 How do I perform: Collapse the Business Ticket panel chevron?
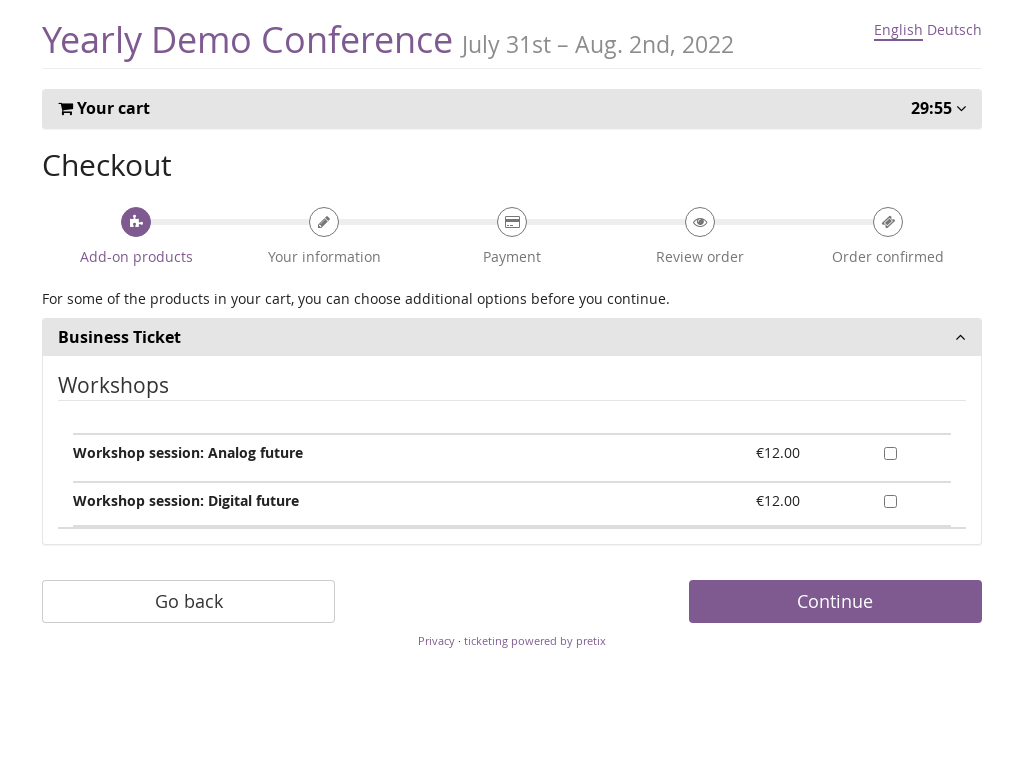click(x=960, y=338)
